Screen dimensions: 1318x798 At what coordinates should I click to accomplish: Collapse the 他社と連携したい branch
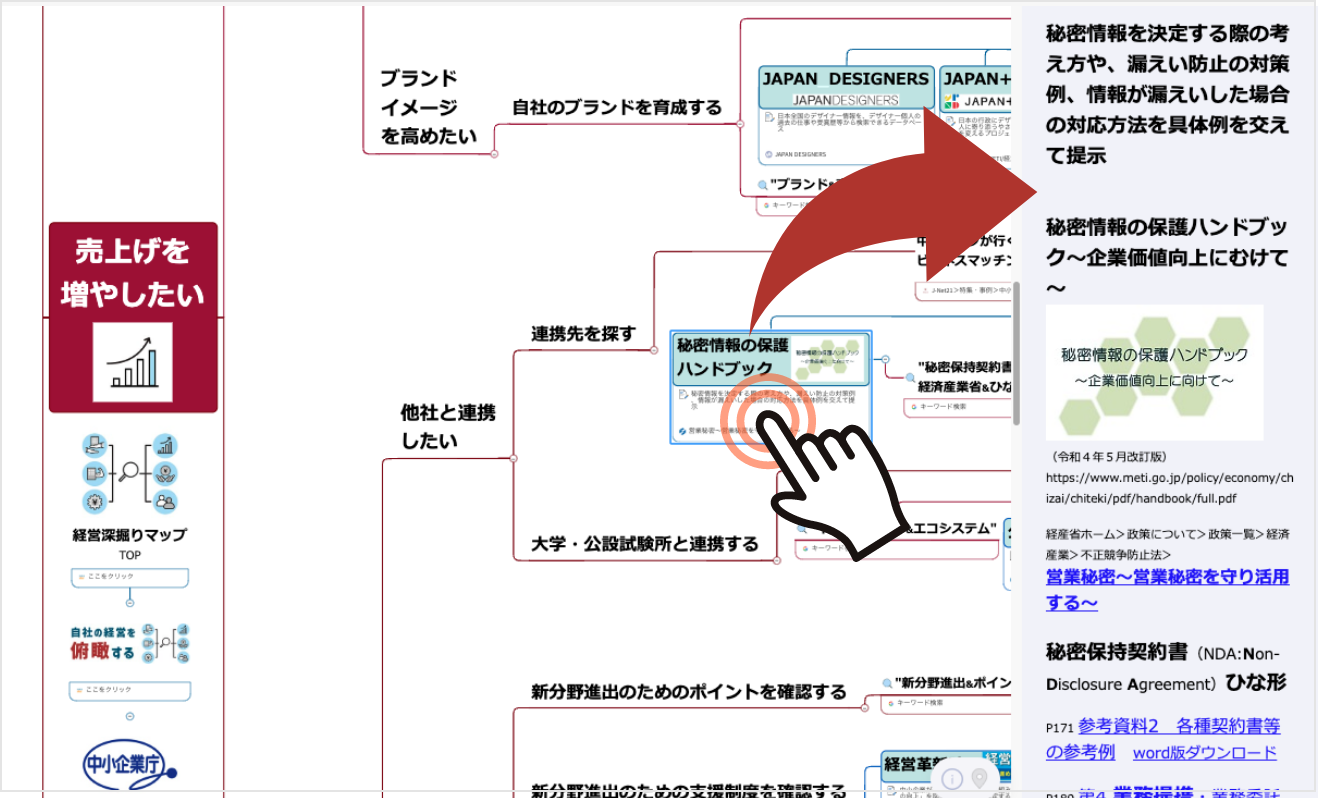(513, 458)
